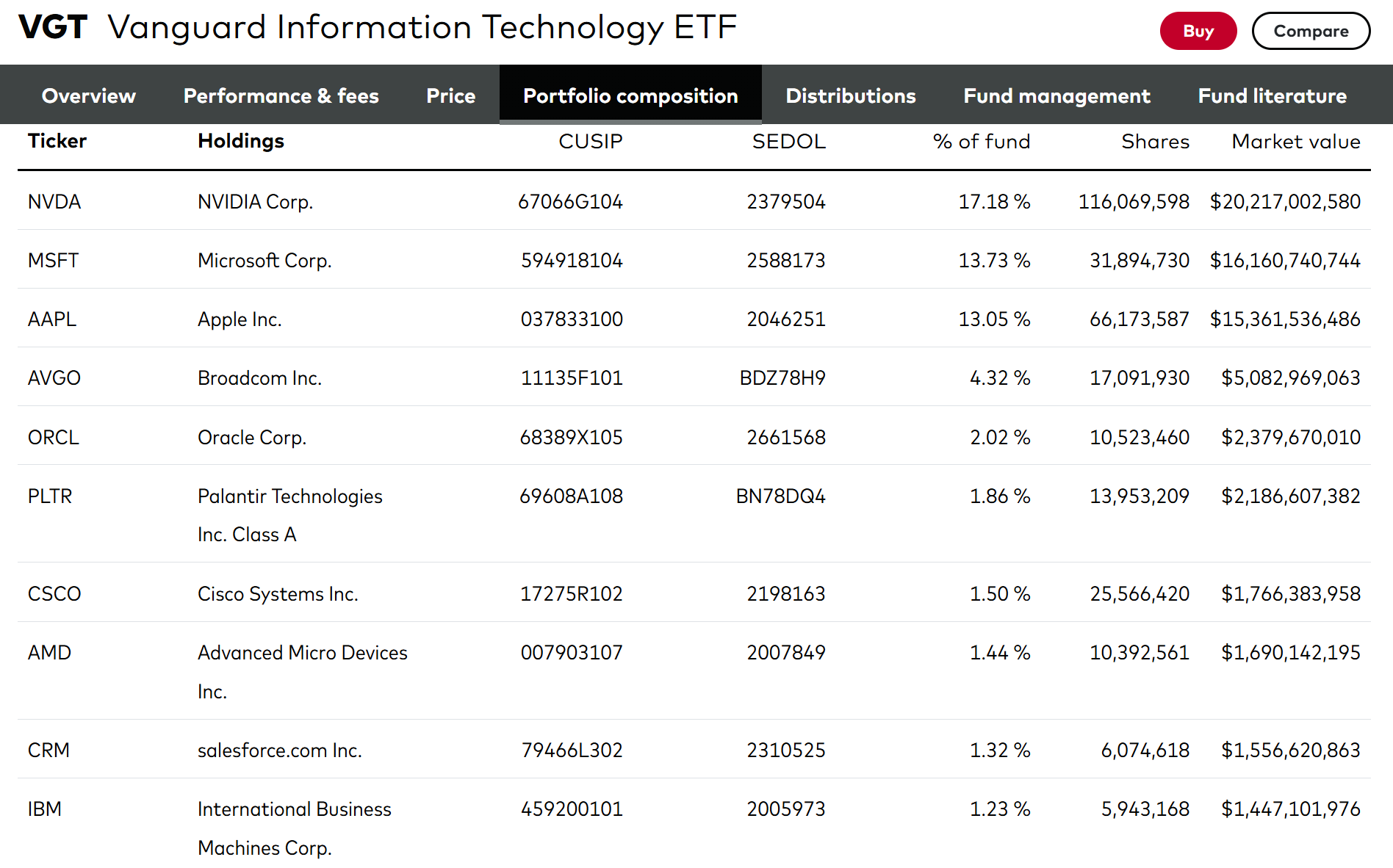The width and height of the screenshot is (1393, 868).
Task: Click the Shares column header
Action: (x=1154, y=141)
